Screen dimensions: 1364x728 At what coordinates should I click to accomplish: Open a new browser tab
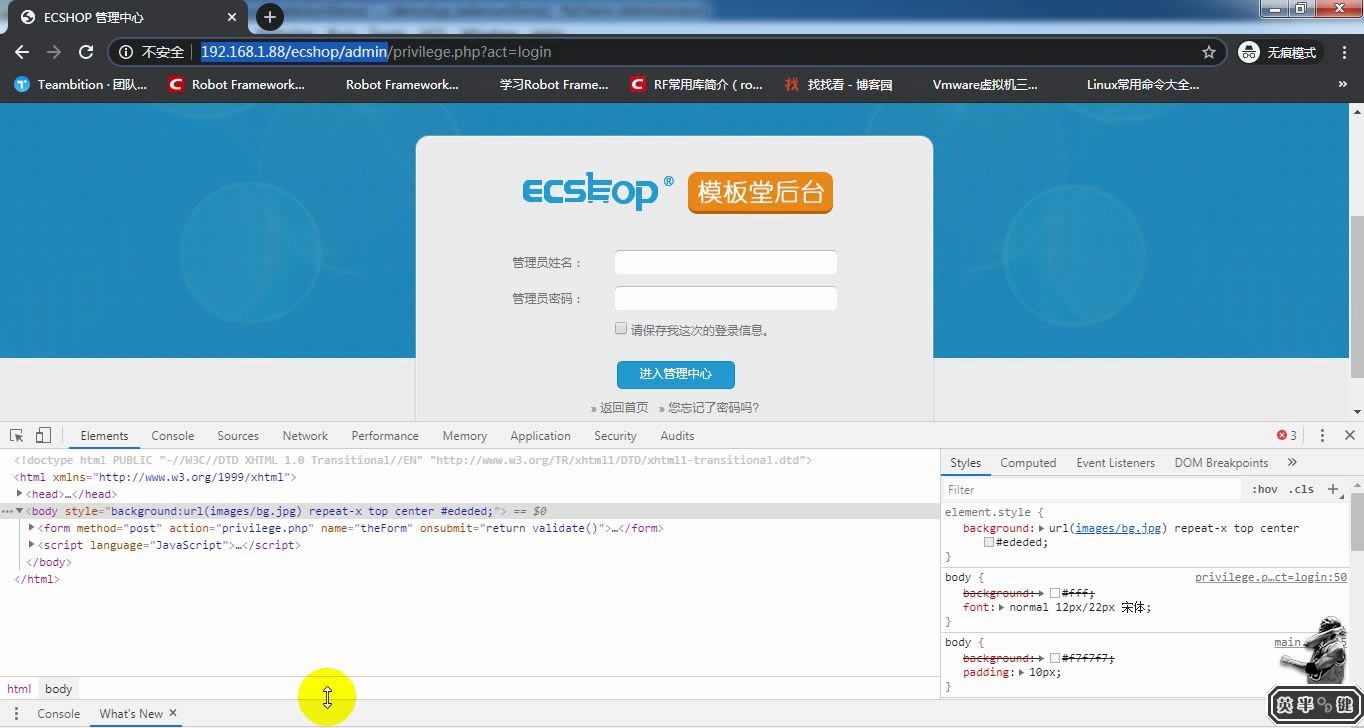270,17
